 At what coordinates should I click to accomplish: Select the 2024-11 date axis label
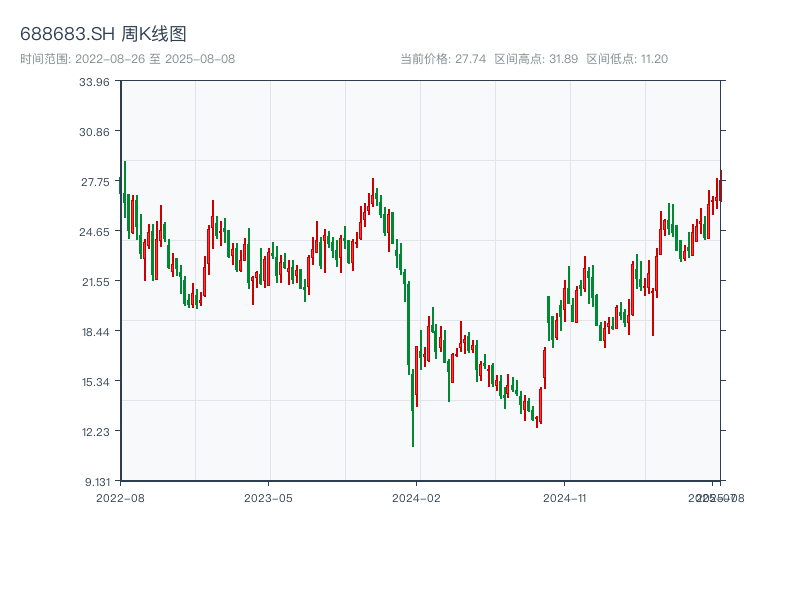click(x=565, y=497)
